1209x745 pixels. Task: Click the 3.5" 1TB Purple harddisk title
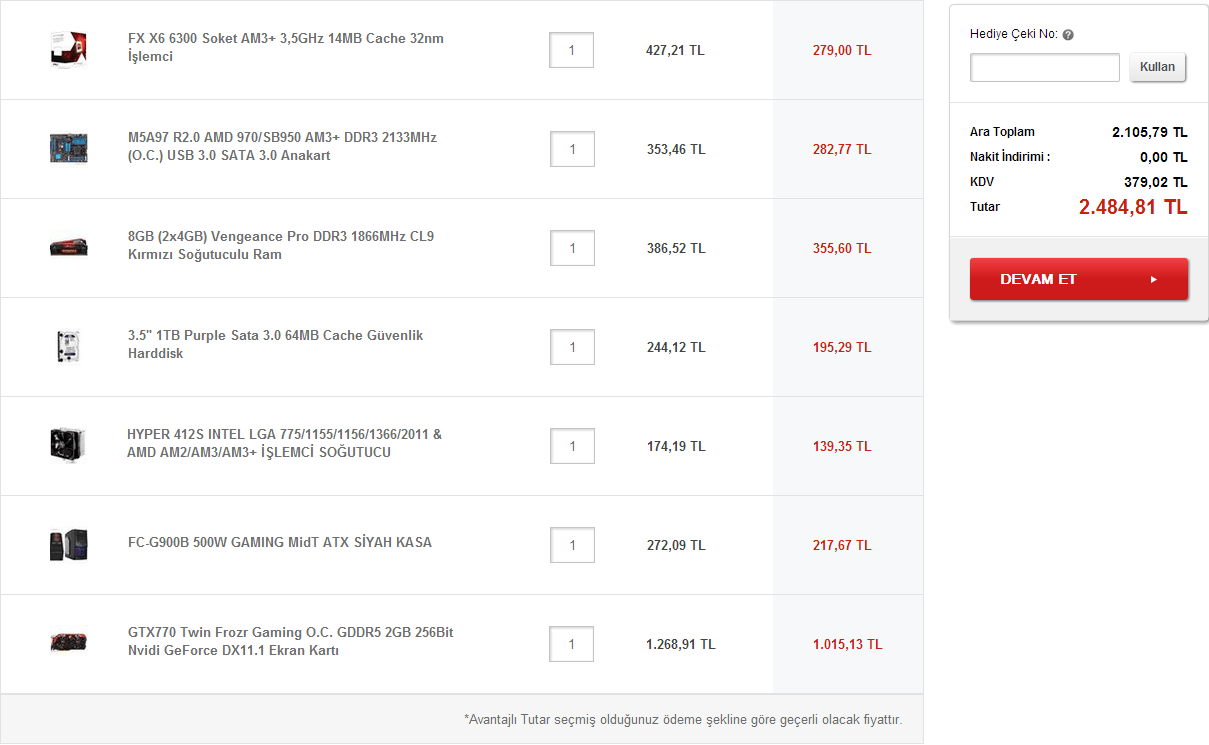[x=275, y=344]
